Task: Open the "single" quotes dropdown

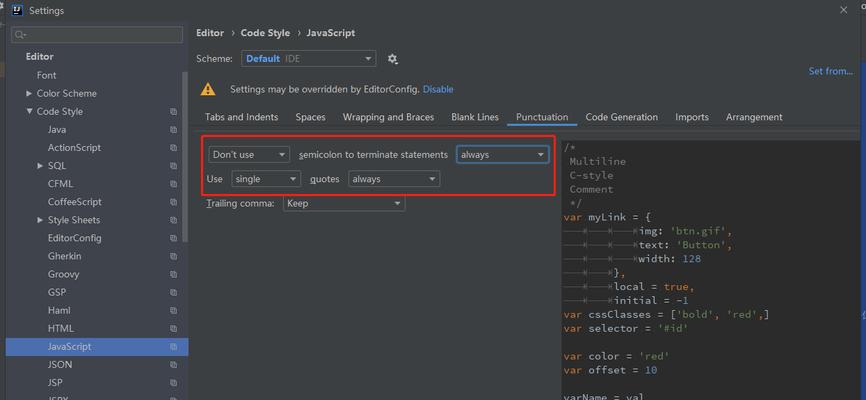Action: click(x=266, y=179)
